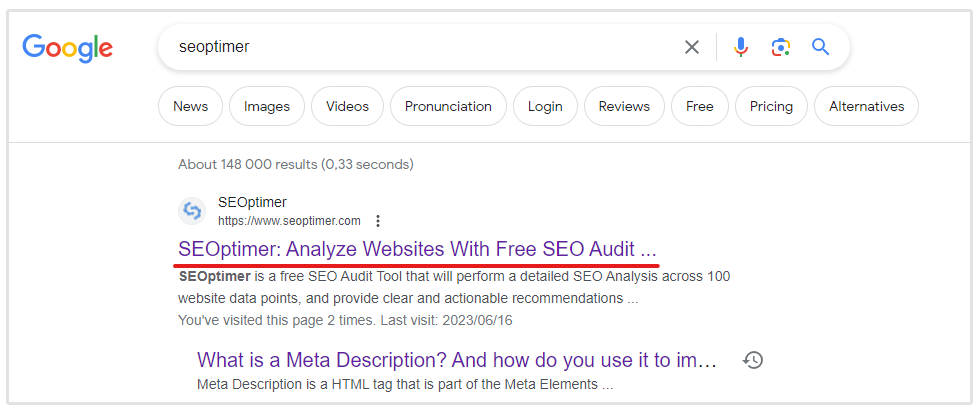Open the Videos filter chip

tap(347, 106)
